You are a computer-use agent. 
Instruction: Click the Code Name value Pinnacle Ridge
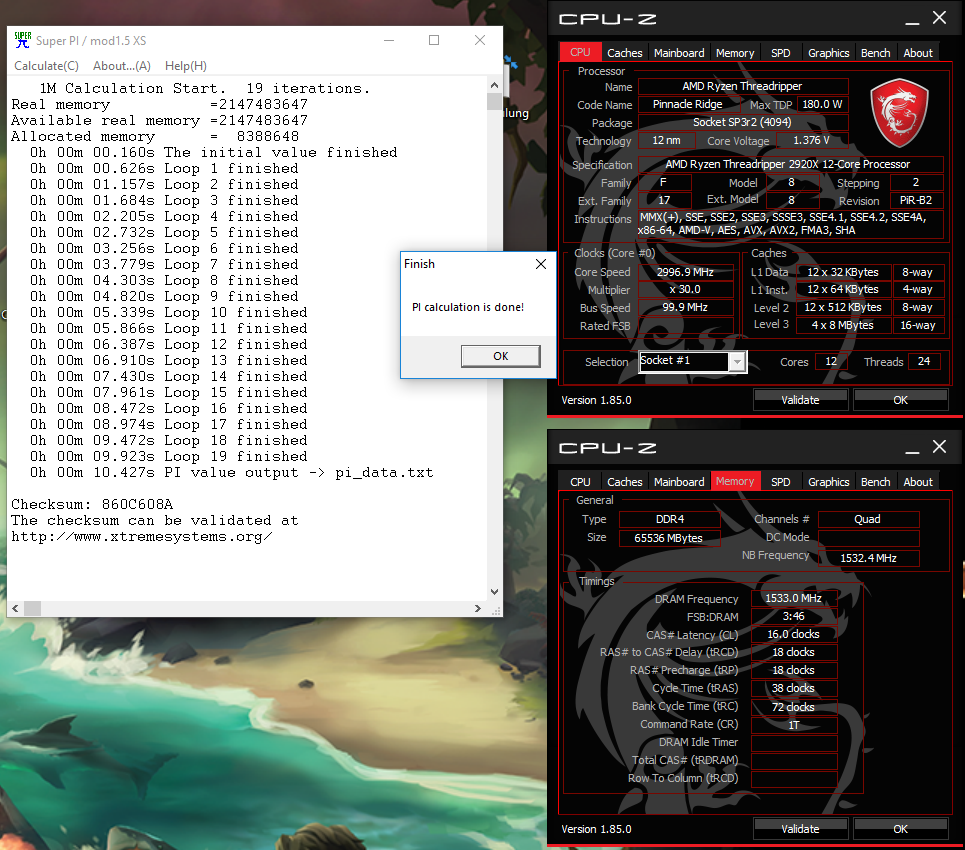coord(687,105)
